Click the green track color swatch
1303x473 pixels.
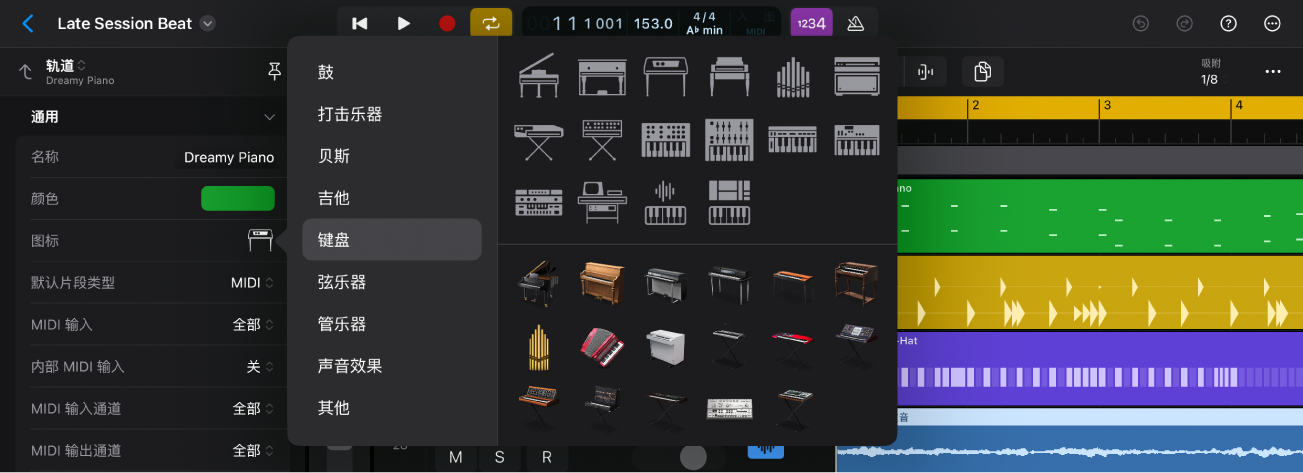pyautogui.click(x=238, y=199)
